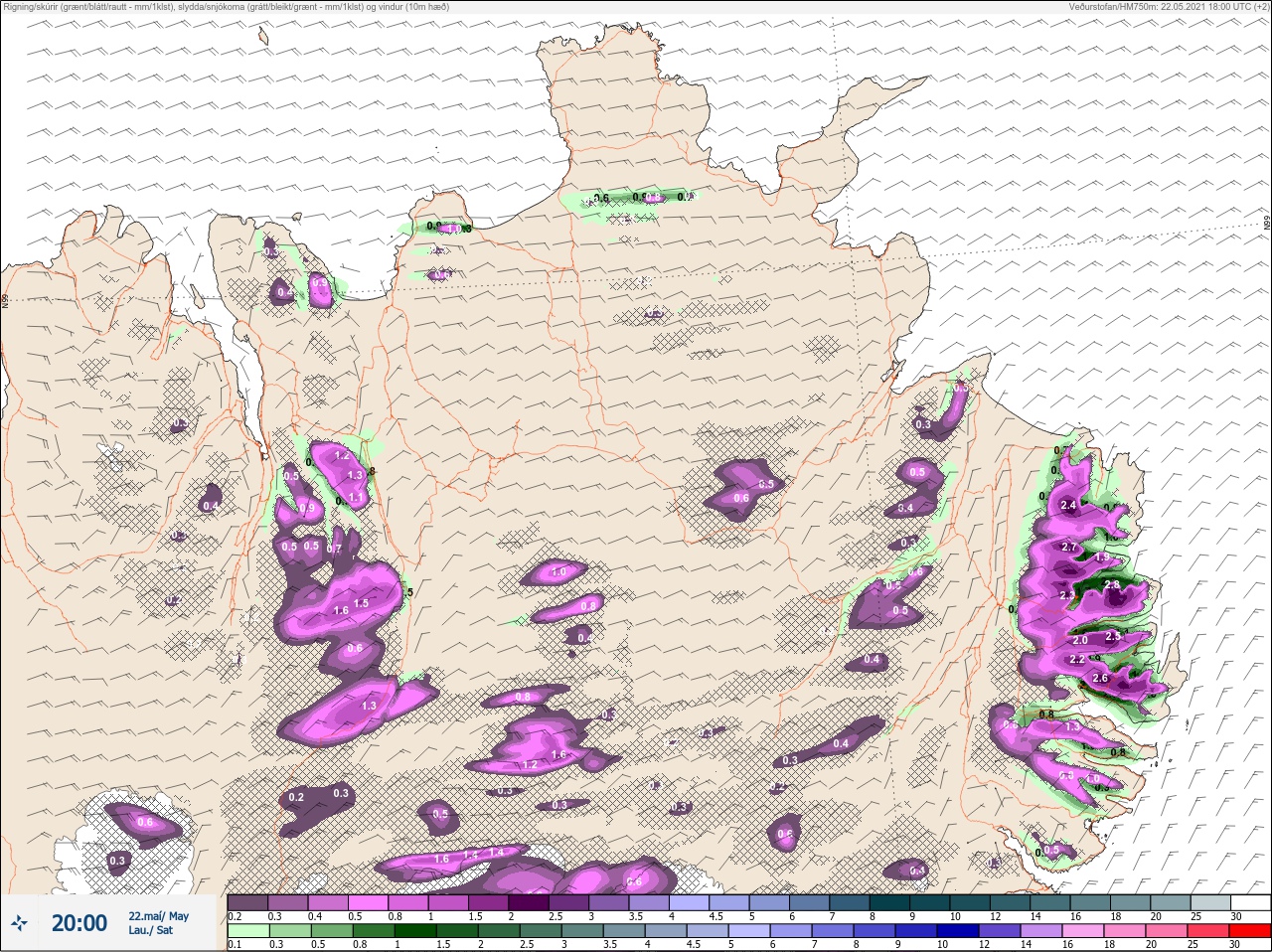The image size is (1272, 952).
Task: Select the dark purple 2 swatch in the upper legend row
Action: (x=529, y=902)
